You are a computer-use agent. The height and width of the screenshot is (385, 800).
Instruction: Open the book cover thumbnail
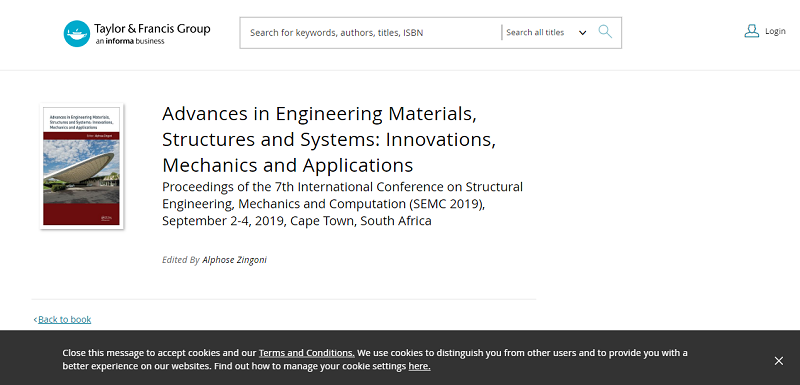point(82,166)
